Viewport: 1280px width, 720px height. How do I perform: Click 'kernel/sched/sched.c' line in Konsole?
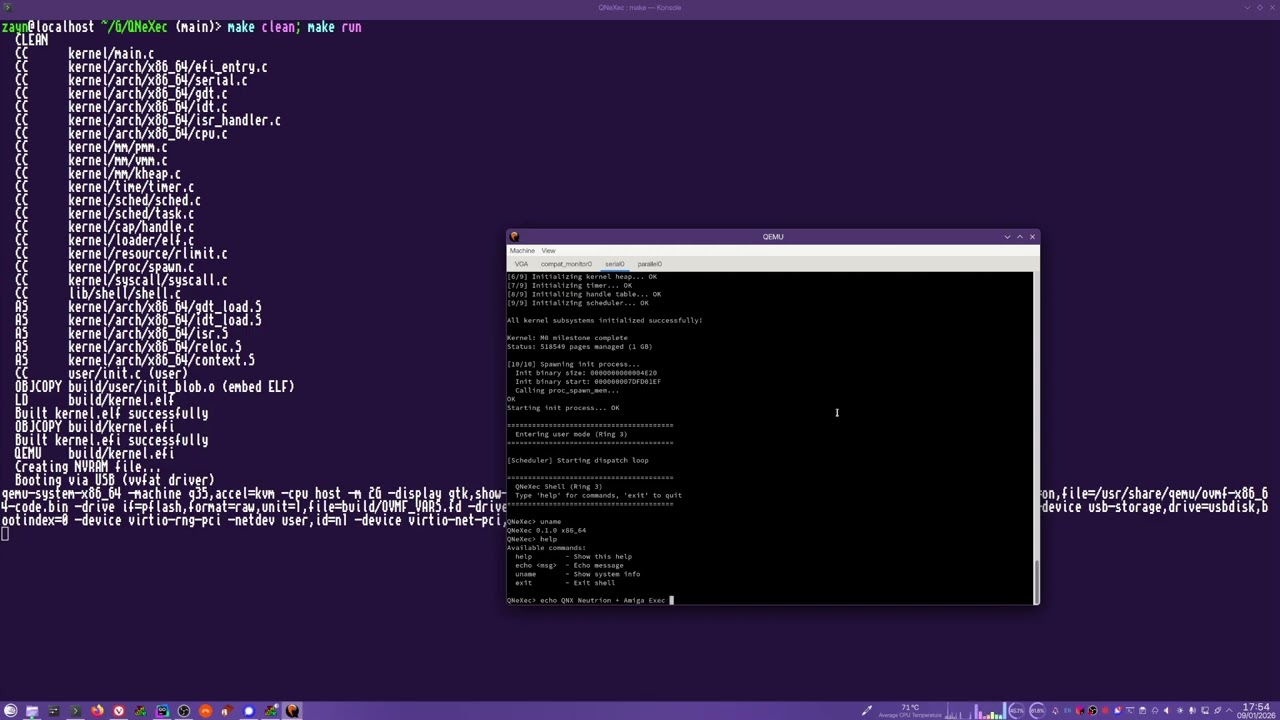coord(134,200)
